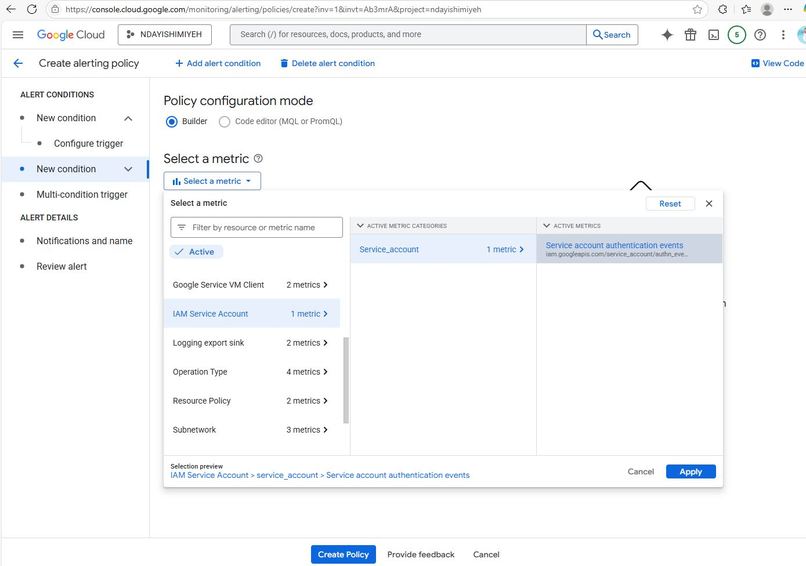
Task: Return to alerting with the blue back arrow
Action: [18, 63]
